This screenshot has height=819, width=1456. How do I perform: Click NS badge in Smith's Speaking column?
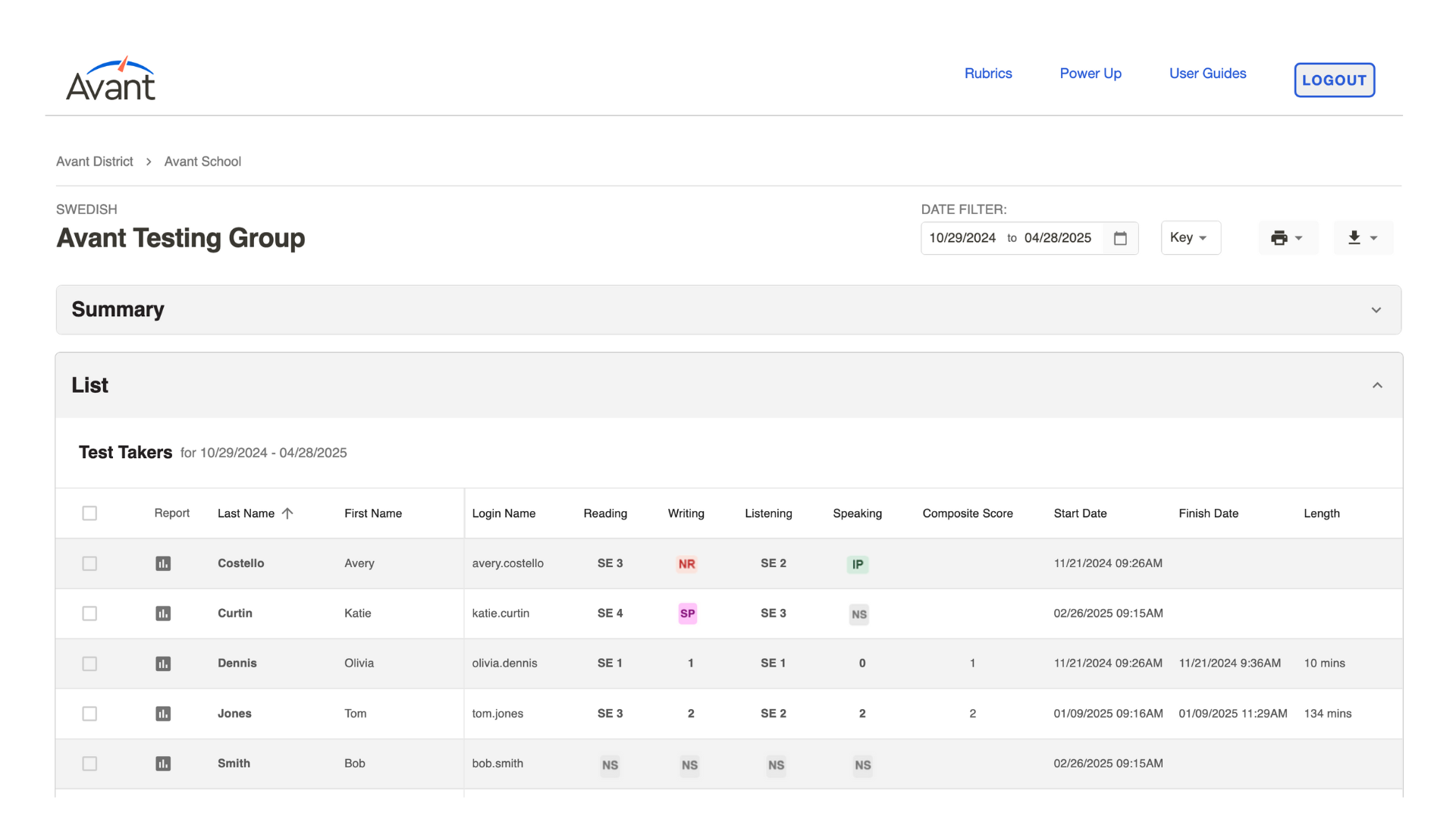[x=863, y=765]
